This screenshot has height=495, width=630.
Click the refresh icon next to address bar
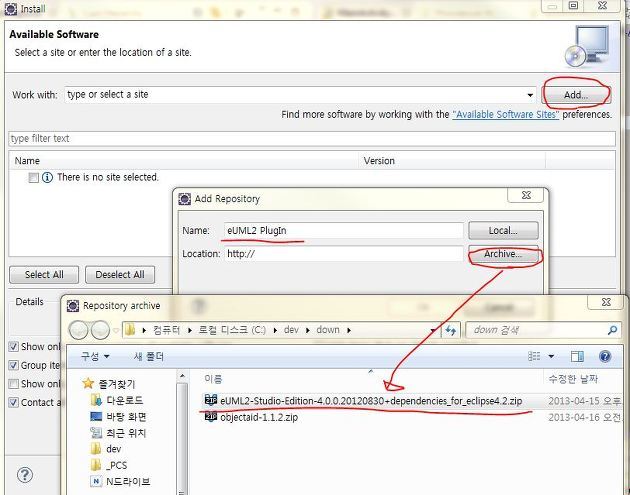451,330
